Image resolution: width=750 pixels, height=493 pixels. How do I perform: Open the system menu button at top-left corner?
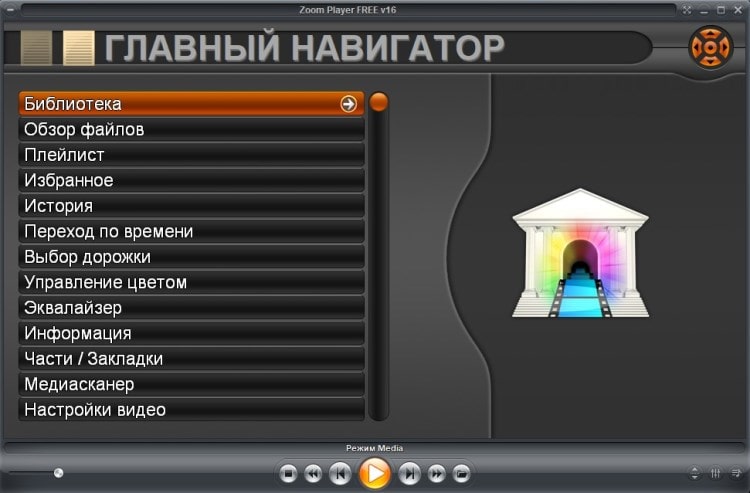point(10,10)
